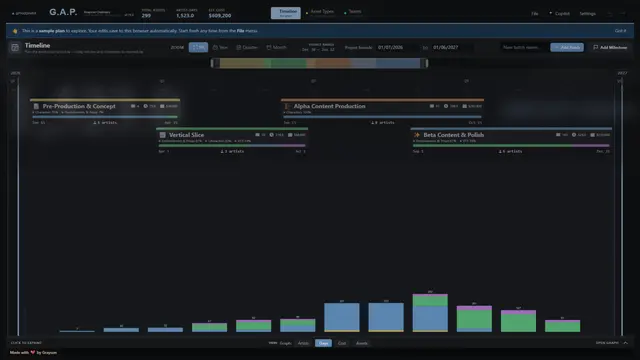Open the File menu
This screenshot has width=640, height=360.
[535, 13]
